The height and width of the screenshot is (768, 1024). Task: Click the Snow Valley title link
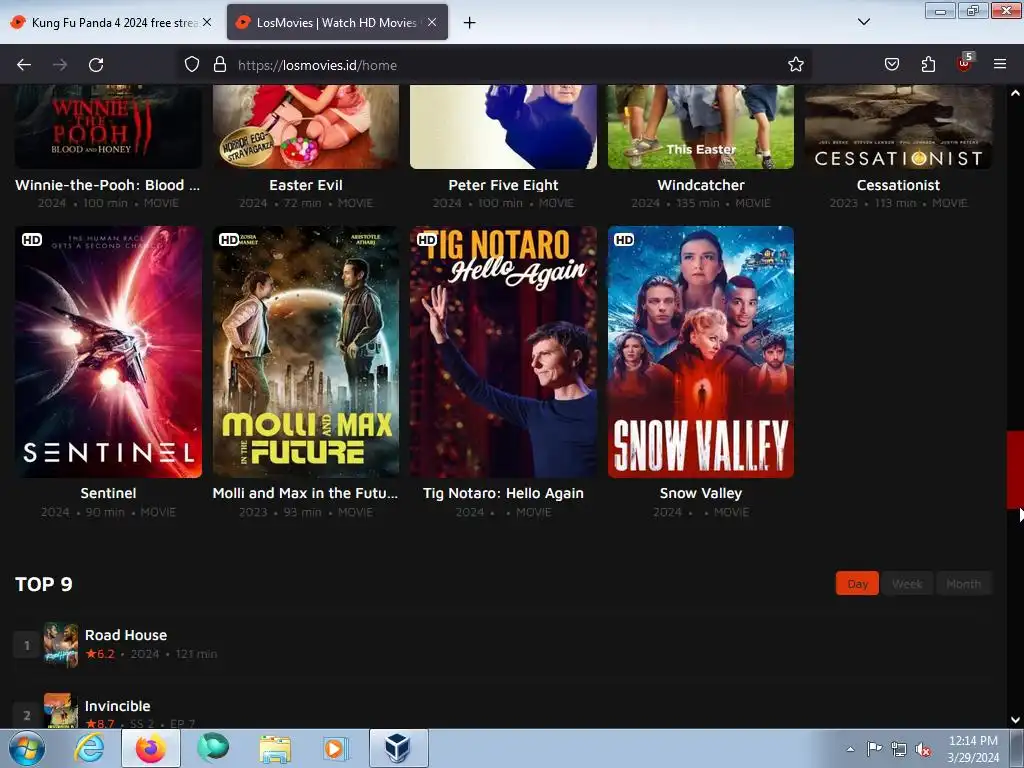(701, 493)
